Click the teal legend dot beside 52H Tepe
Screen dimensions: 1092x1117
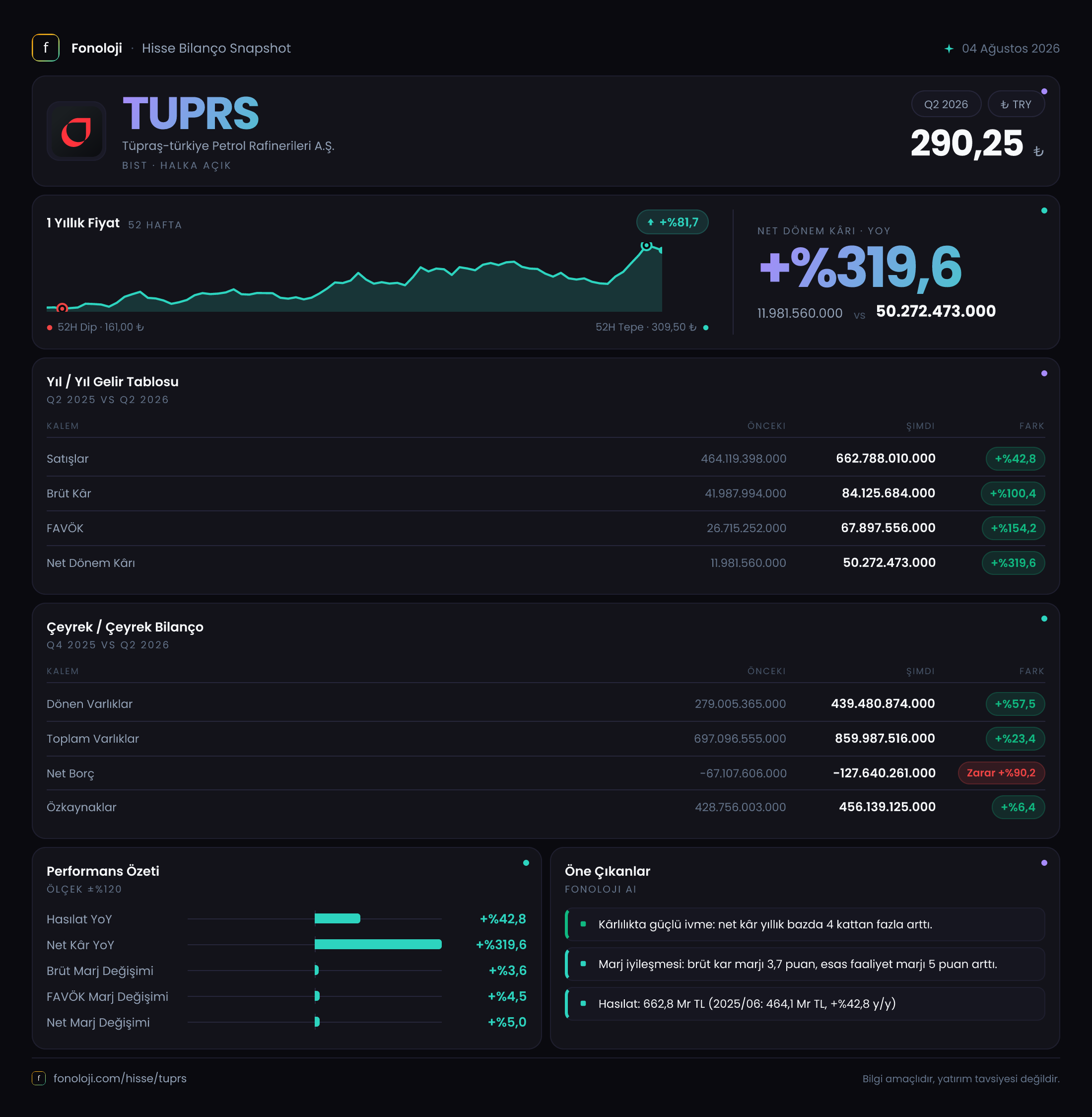click(x=705, y=328)
